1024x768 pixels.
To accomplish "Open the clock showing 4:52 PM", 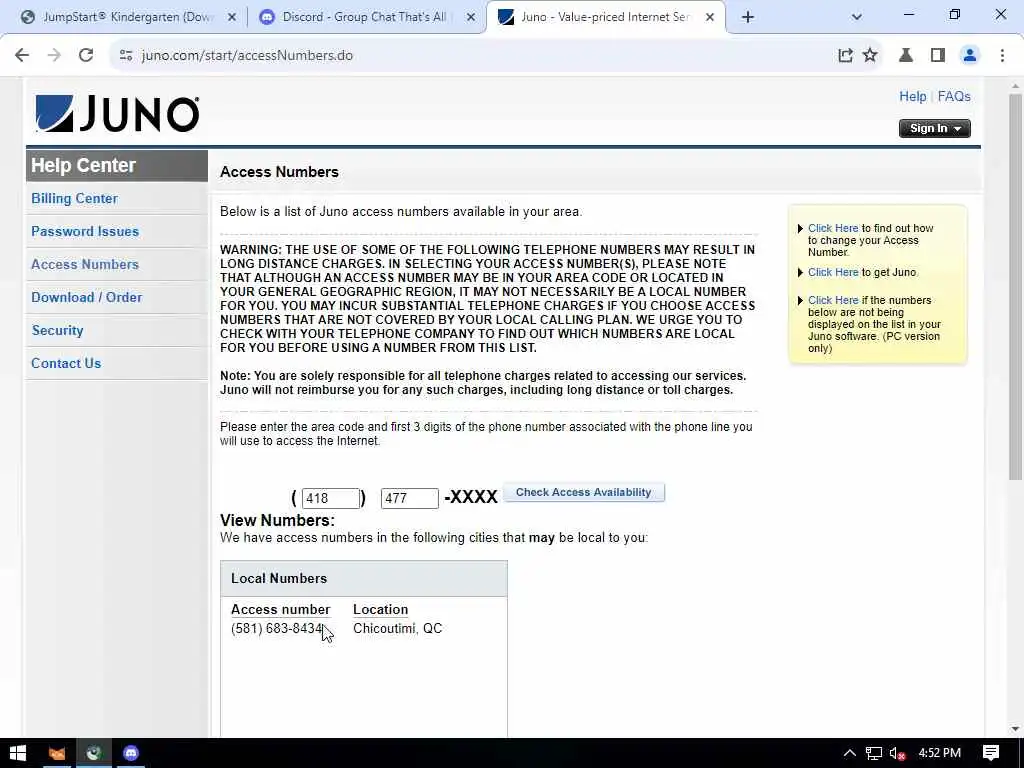I will pos(940,753).
